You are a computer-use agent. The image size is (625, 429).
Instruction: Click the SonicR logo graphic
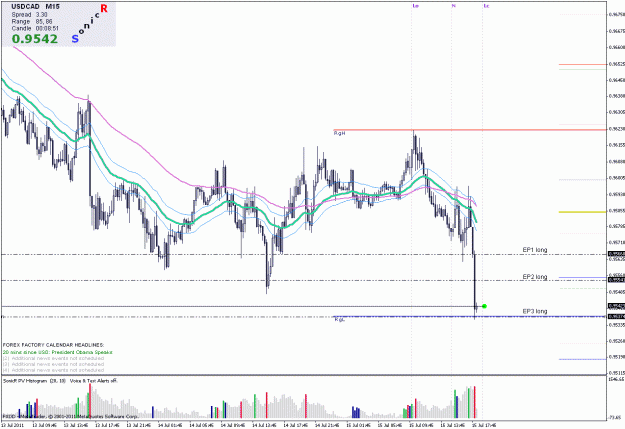[90, 23]
